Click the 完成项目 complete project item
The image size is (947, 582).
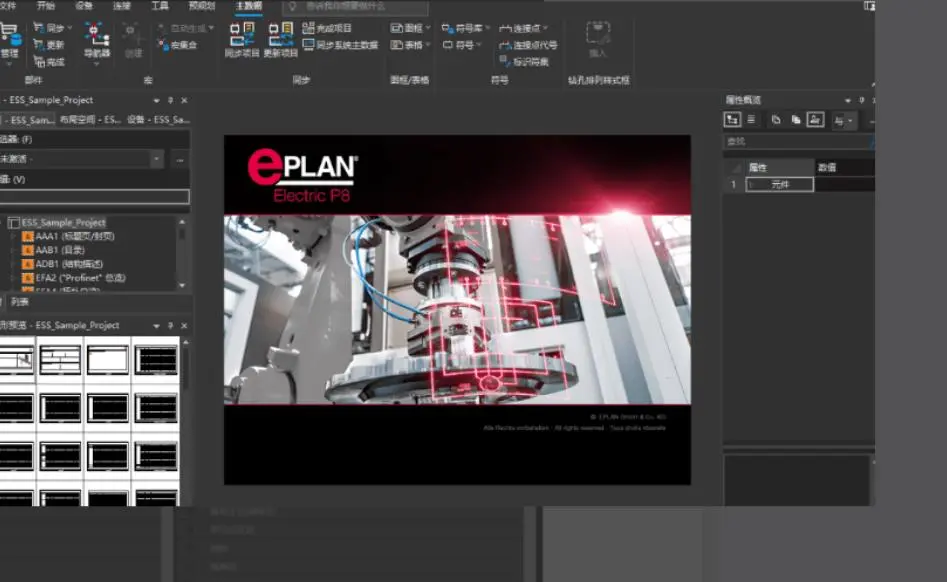tap(327, 28)
